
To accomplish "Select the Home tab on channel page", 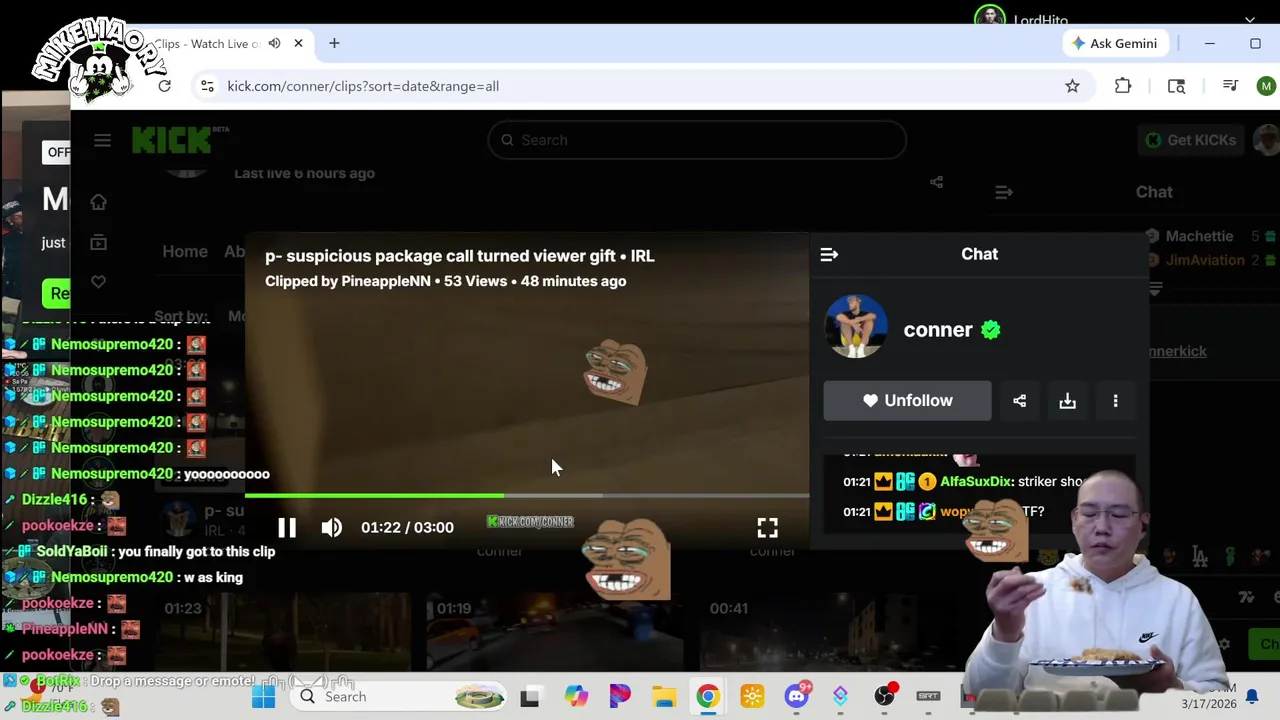I will click(185, 251).
